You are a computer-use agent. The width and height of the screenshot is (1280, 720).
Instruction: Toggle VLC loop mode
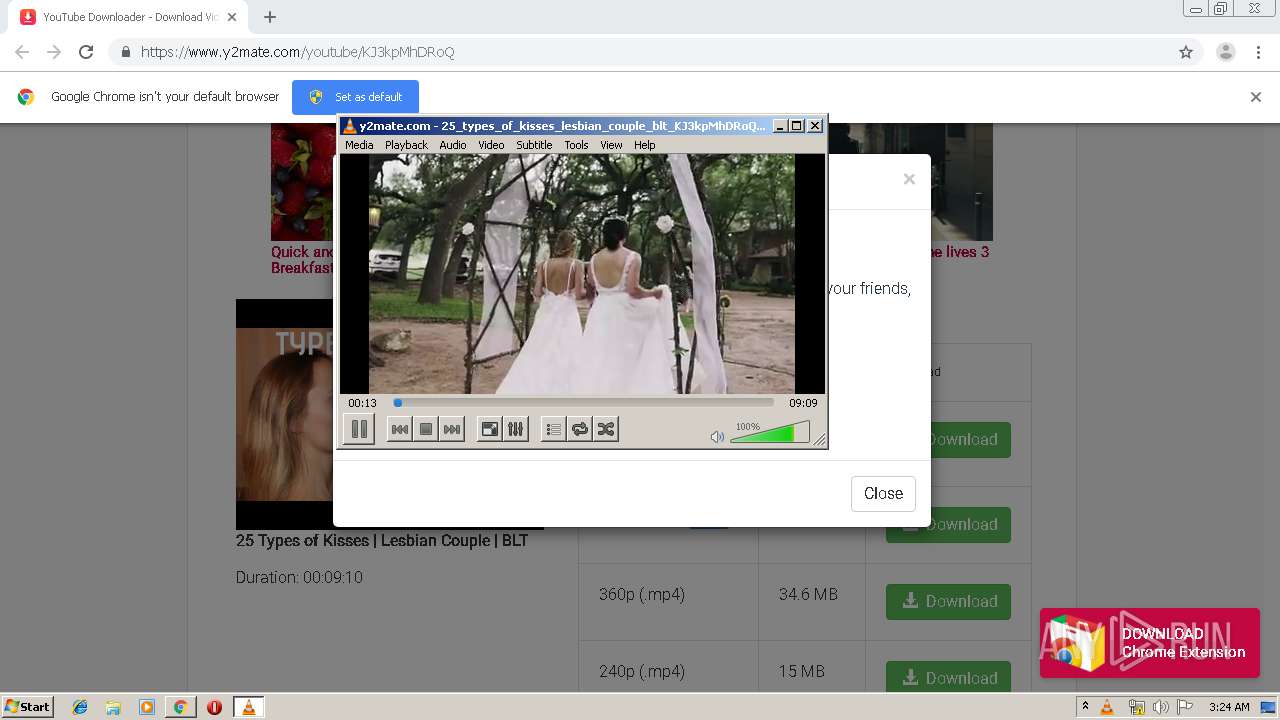[x=579, y=429]
